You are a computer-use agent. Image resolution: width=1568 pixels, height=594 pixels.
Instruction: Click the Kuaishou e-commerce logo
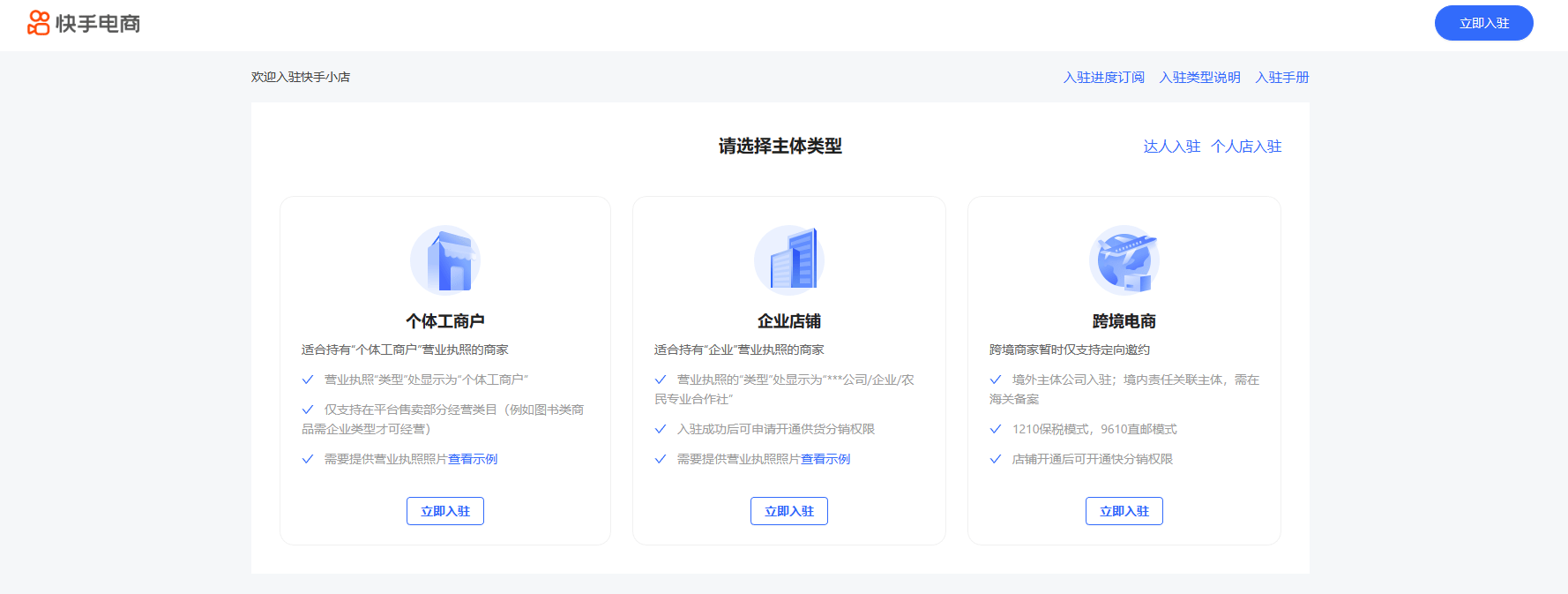[x=84, y=23]
